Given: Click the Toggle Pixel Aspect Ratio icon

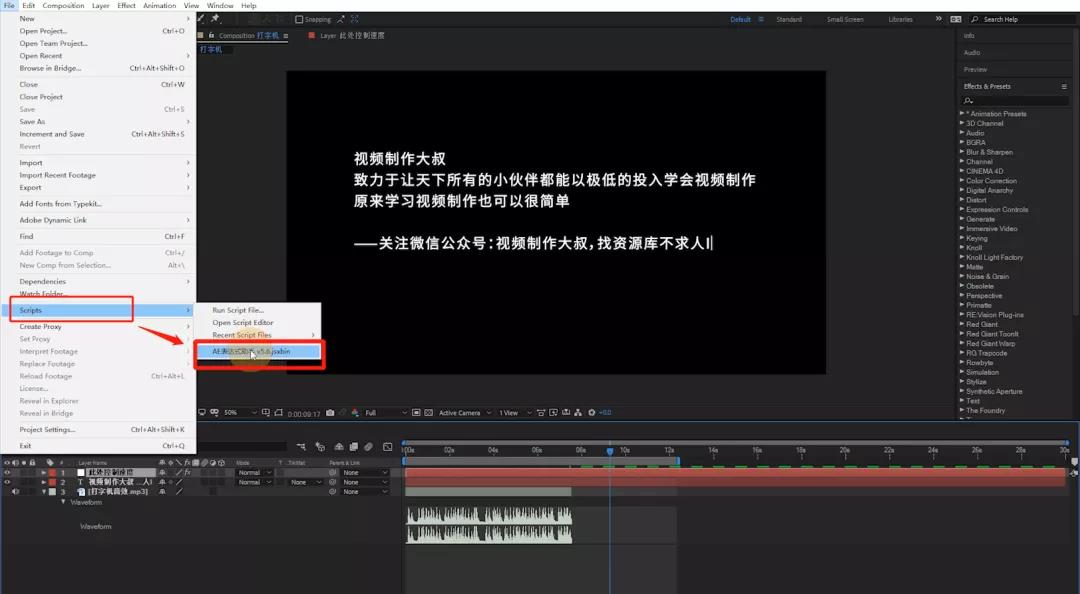Looking at the screenshot, I should pyautogui.click(x=541, y=413).
